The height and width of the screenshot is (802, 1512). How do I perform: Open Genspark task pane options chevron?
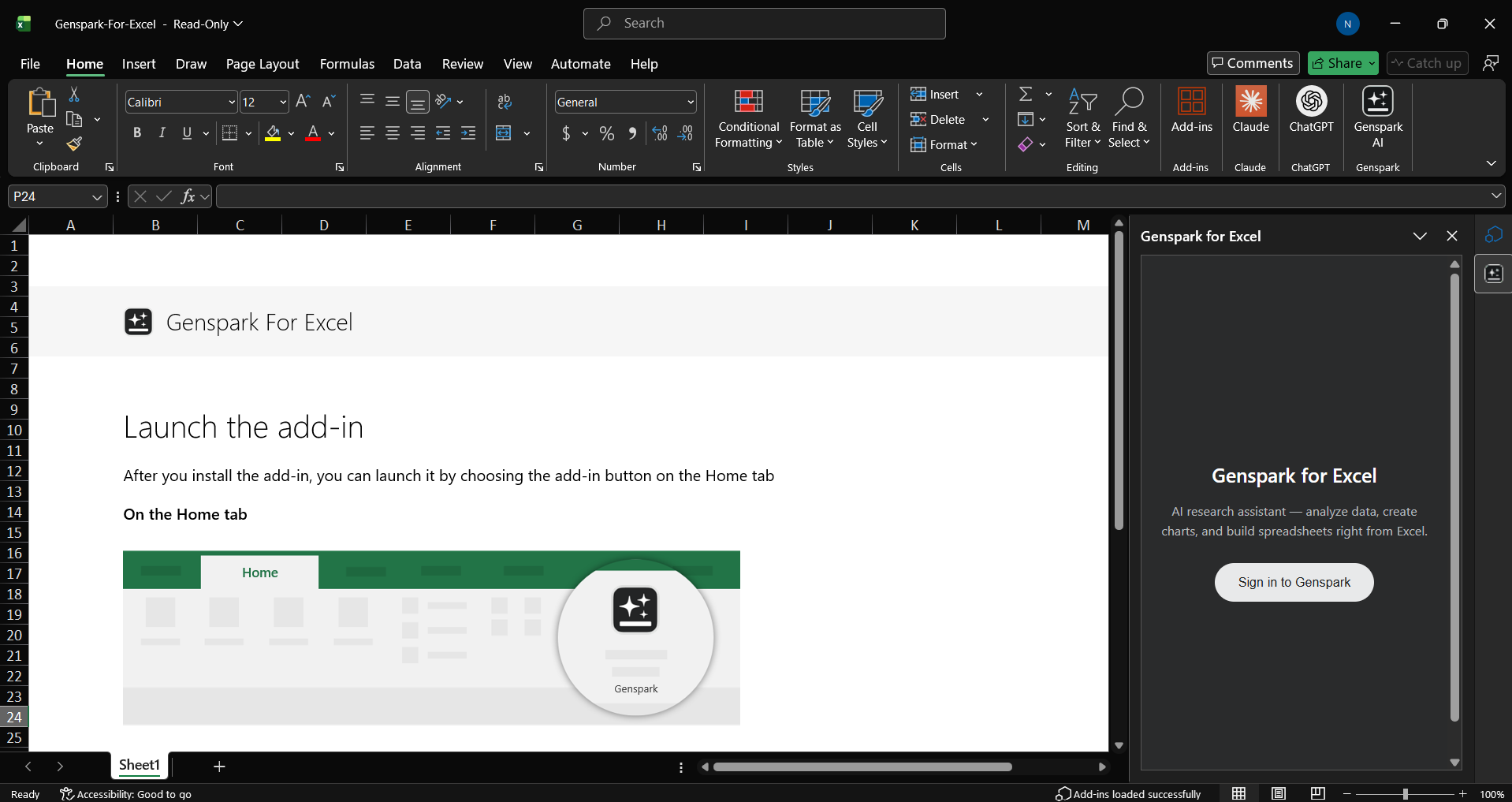pyautogui.click(x=1420, y=236)
